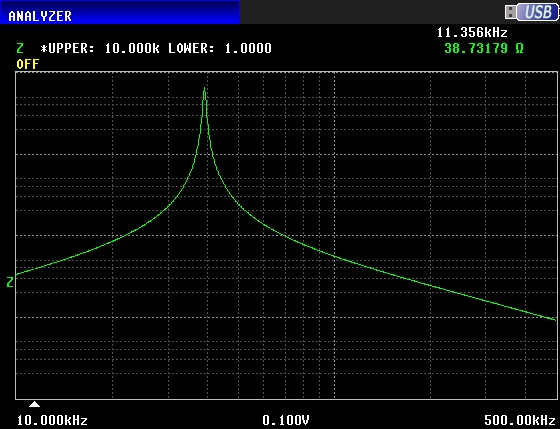This screenshot has width=560, height=429.
Task: Click the trace start near the Z marker
Action: pos(17,274)
